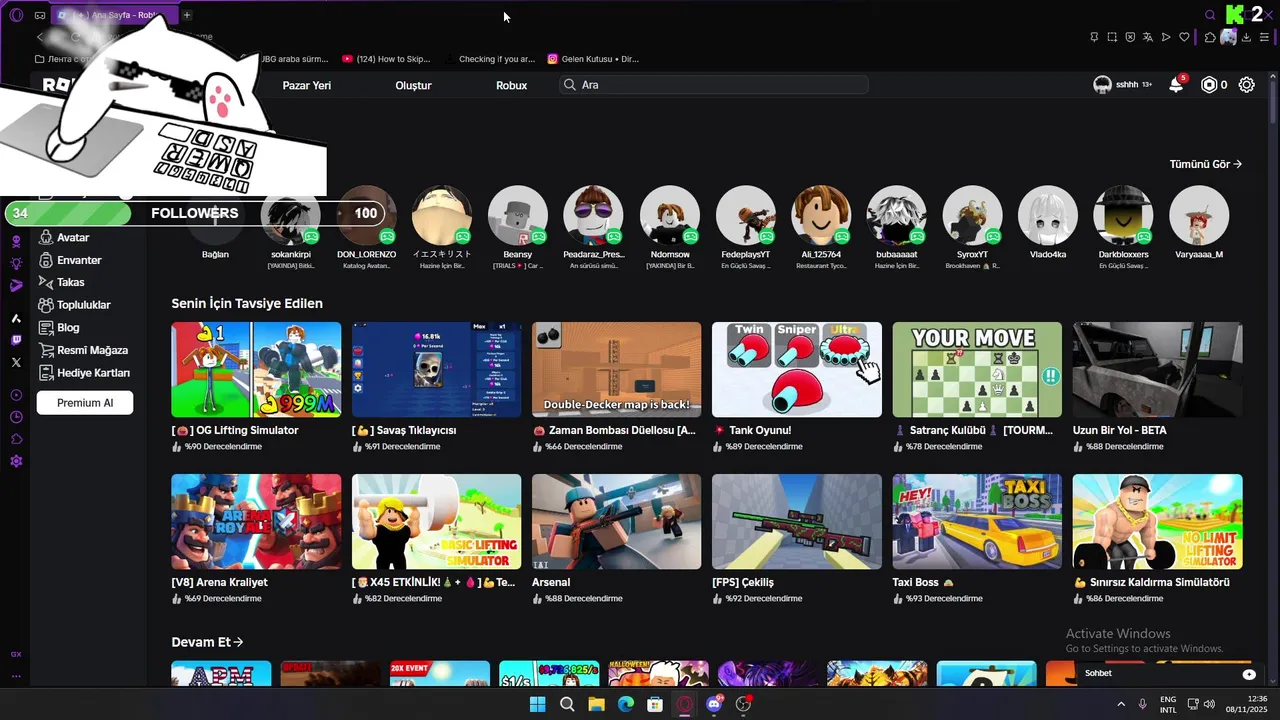Open Opera sidebar settings gear icon
The width and height of the screenshot is (1280, 720).
16,461
